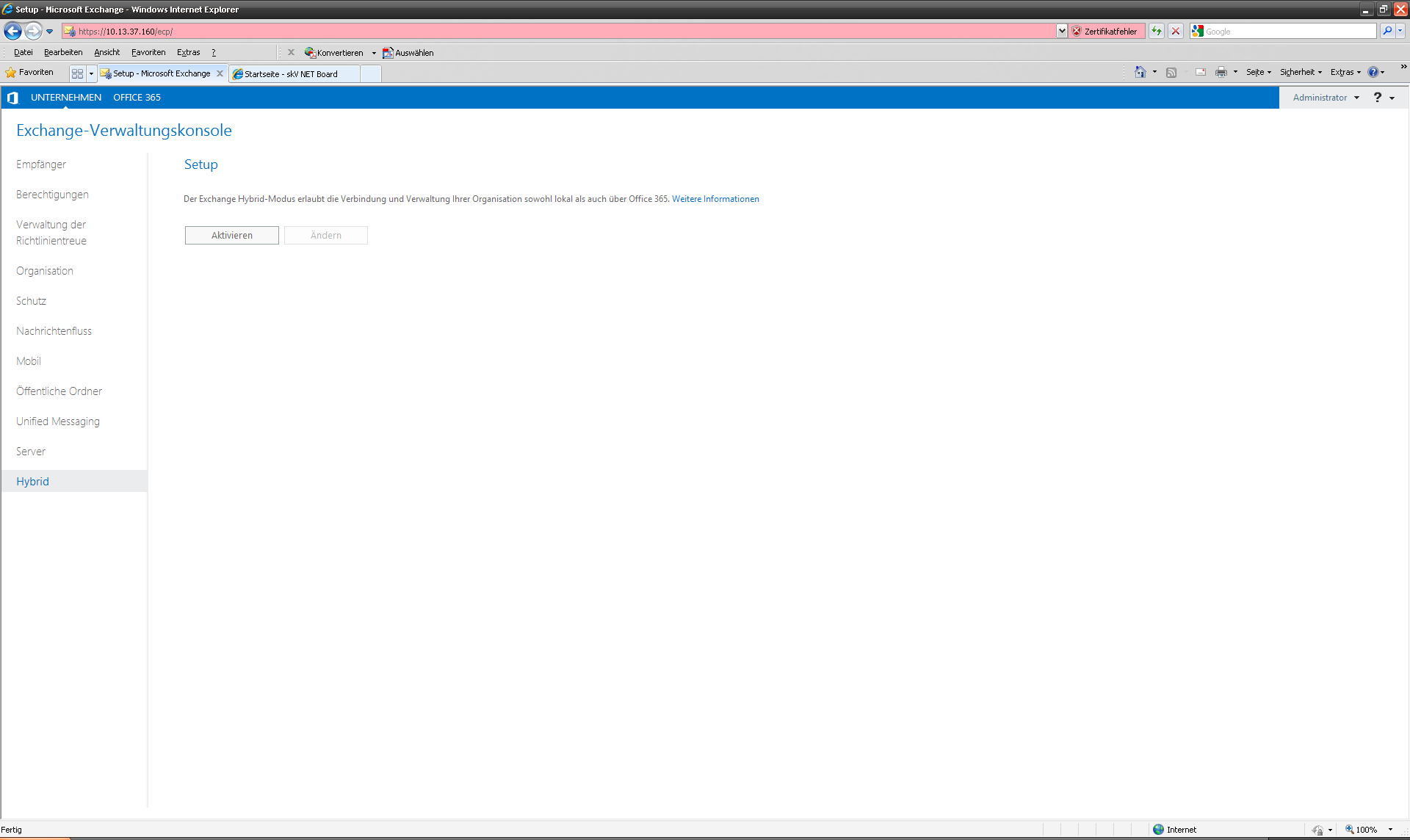Click in the Google search box
Image resolution: width=1410 pixels, height=840 pixels.
tap(1289, 31)
